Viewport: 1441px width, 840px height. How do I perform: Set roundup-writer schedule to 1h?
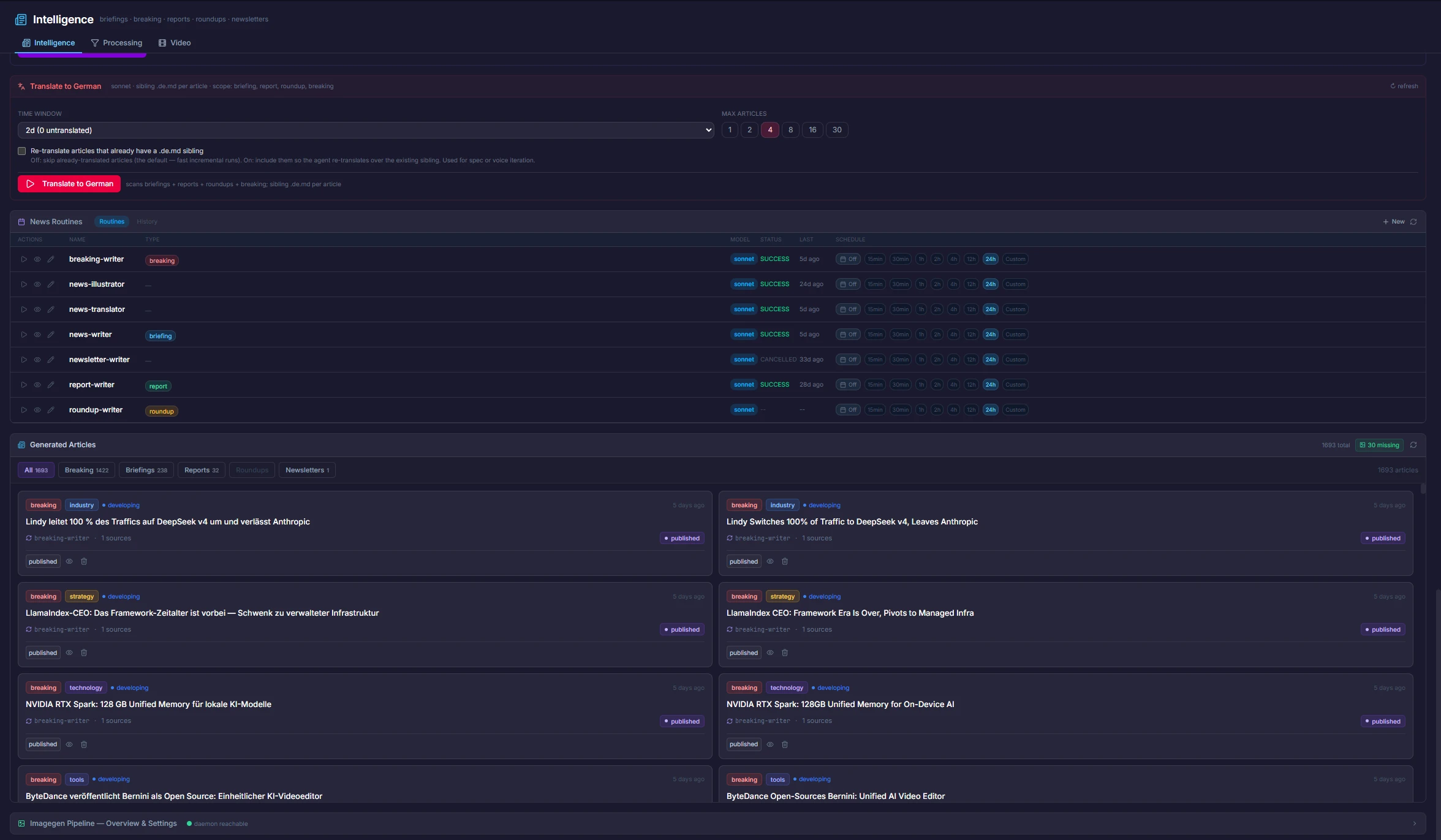pyautogui.click(x=921, y=410)
